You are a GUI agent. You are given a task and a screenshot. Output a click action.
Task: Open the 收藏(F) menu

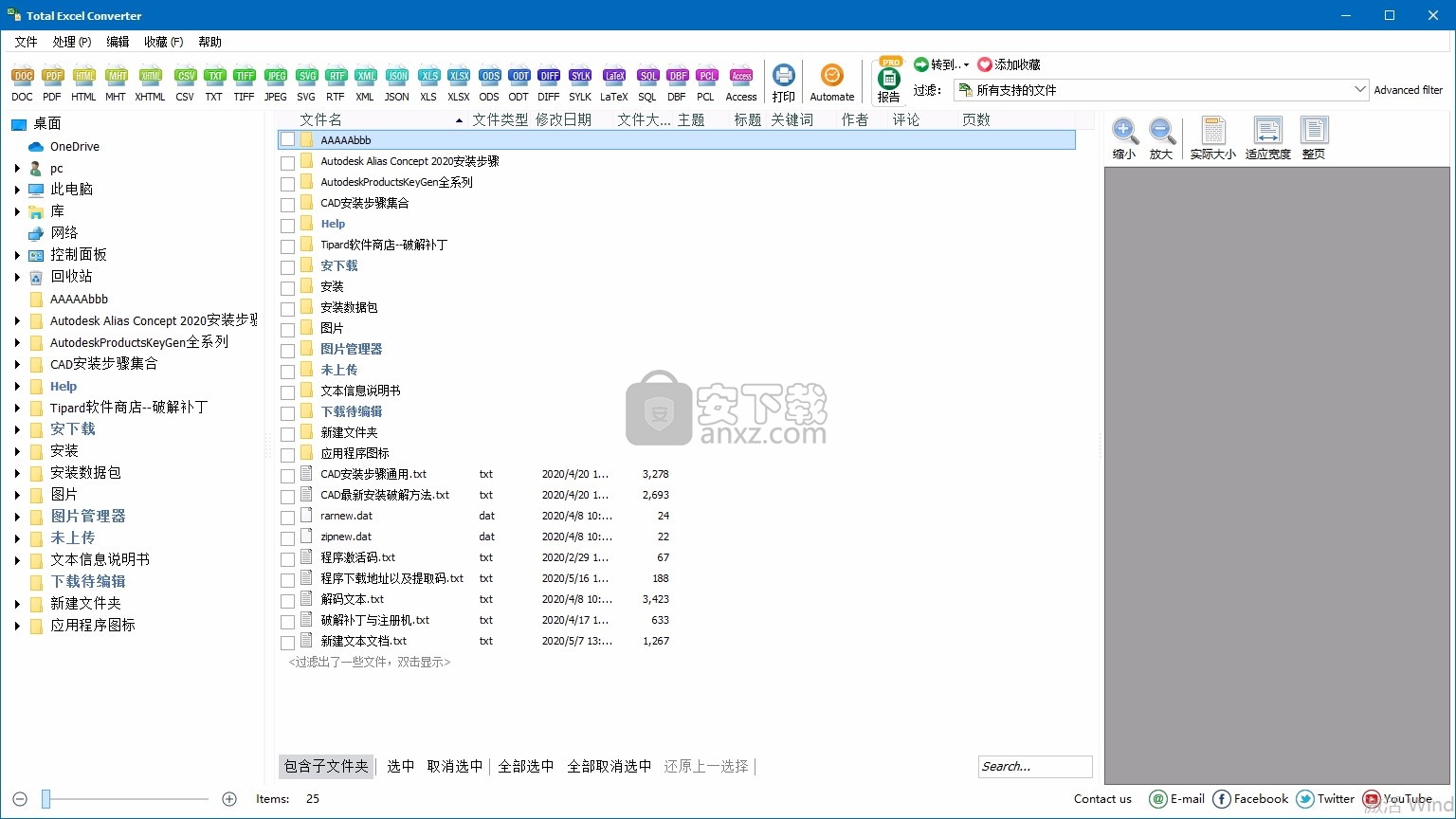tap(163, 42)
